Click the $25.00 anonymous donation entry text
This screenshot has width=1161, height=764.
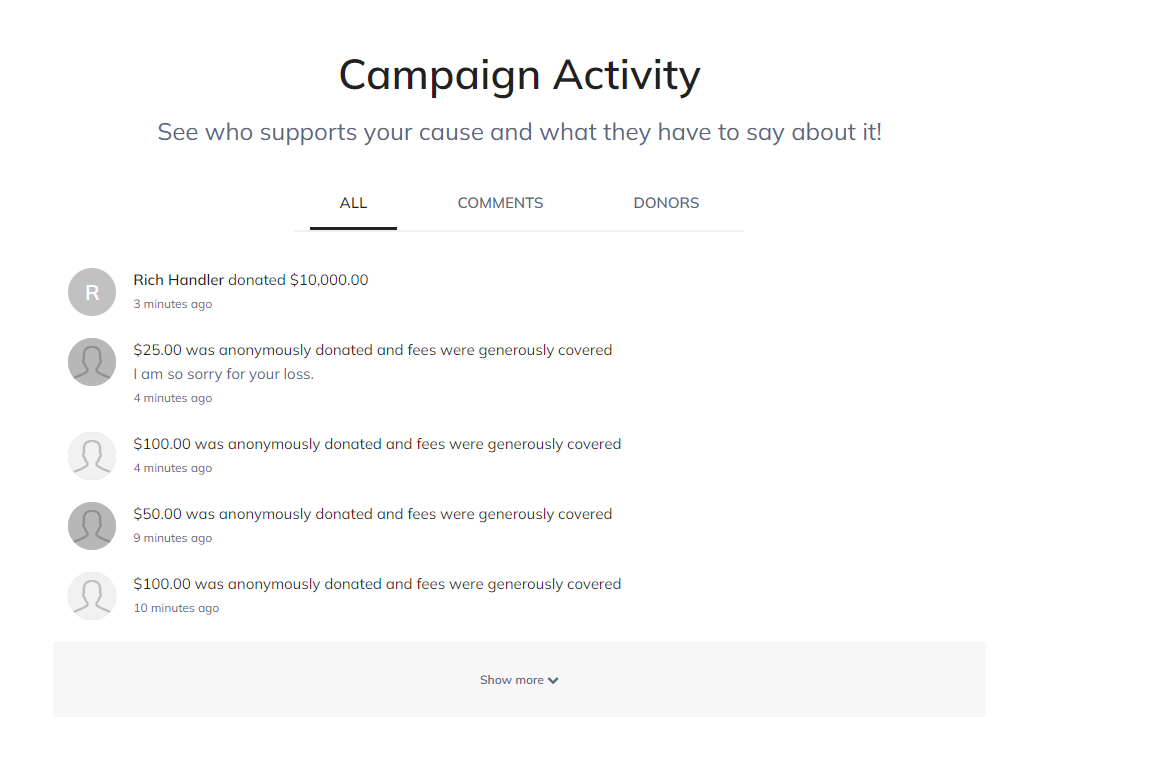pyautogui.click(x=372, y=350)
